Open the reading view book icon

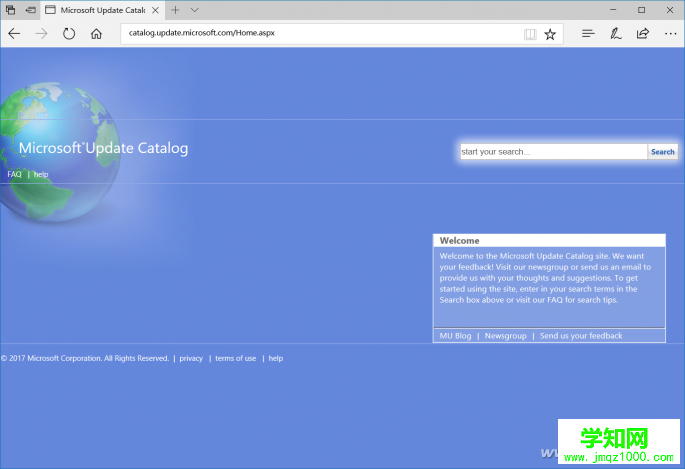click(x=530, y=34)
